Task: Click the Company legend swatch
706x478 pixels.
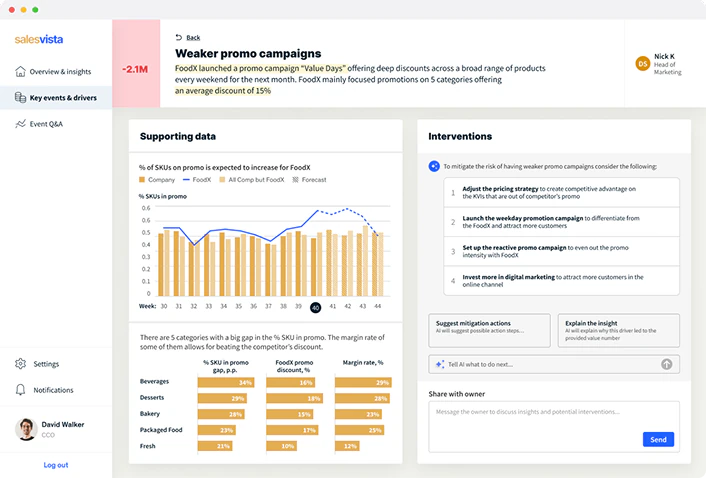Action: [x=142, y=180]
